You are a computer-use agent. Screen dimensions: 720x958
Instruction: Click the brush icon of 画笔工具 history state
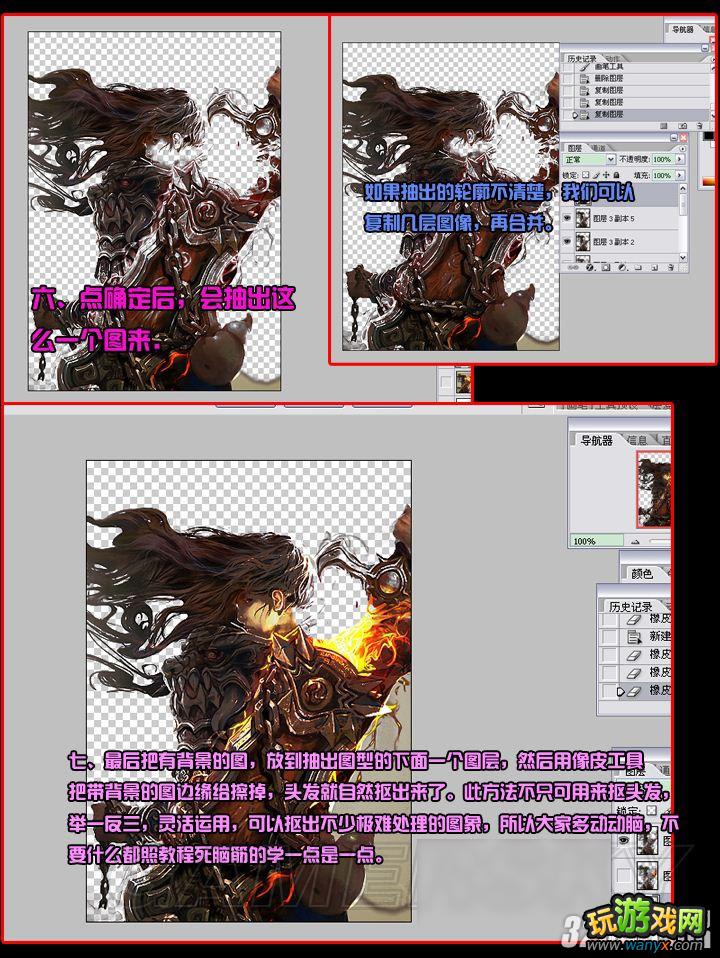point(585,67)
